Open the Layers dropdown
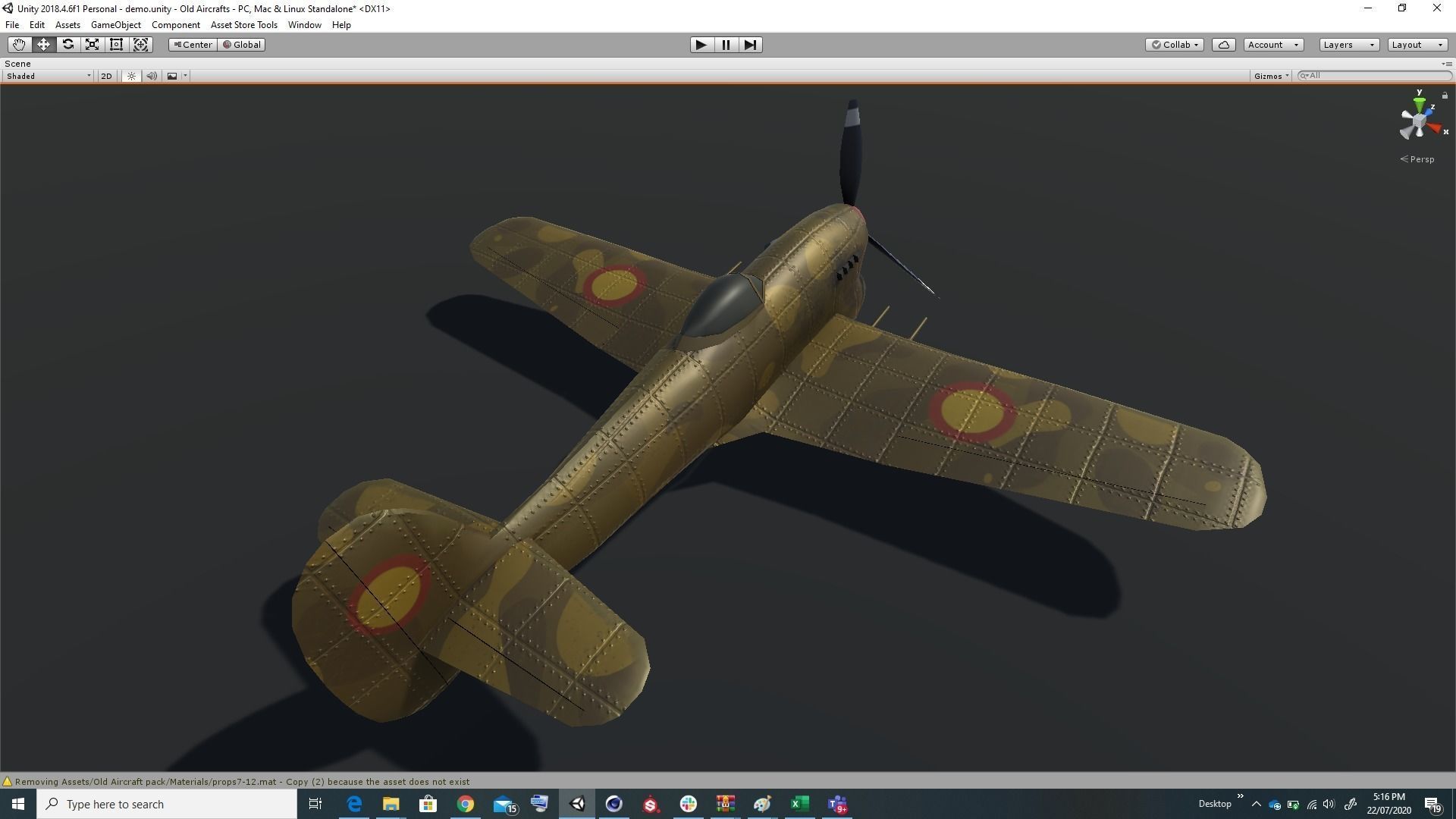Image resolution: width=1456 pixels, height=819 pixels. coord(1349,45)
